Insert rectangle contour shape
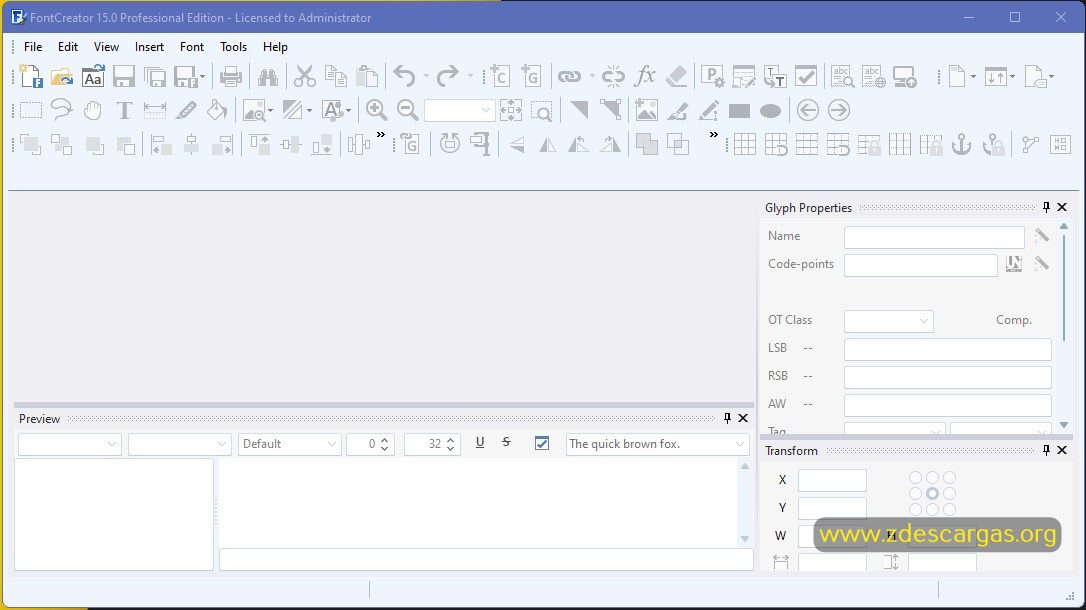This screenshot has width=1086, height=610. pyautogui.click(x=740, y=111)
